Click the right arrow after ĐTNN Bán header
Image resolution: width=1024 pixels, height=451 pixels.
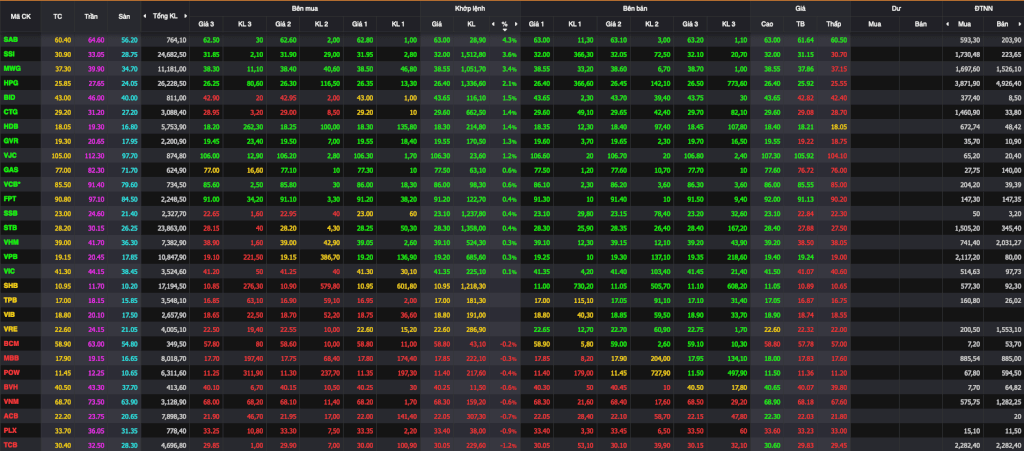point(1019,23)
